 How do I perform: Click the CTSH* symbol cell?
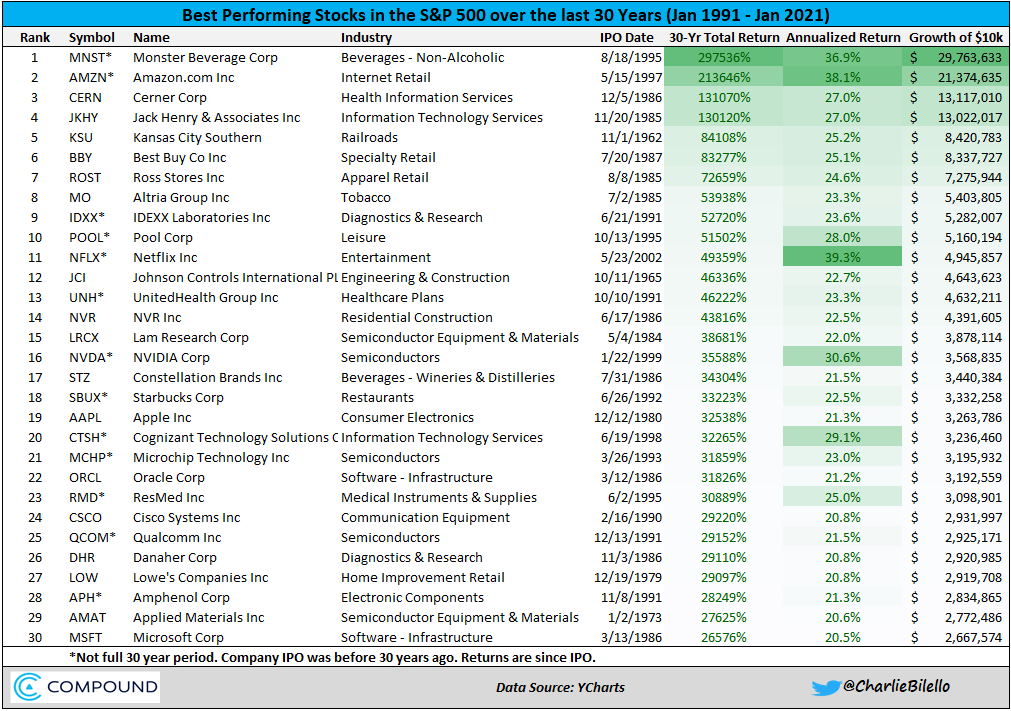pyautogui.click(x=88, y=437)
